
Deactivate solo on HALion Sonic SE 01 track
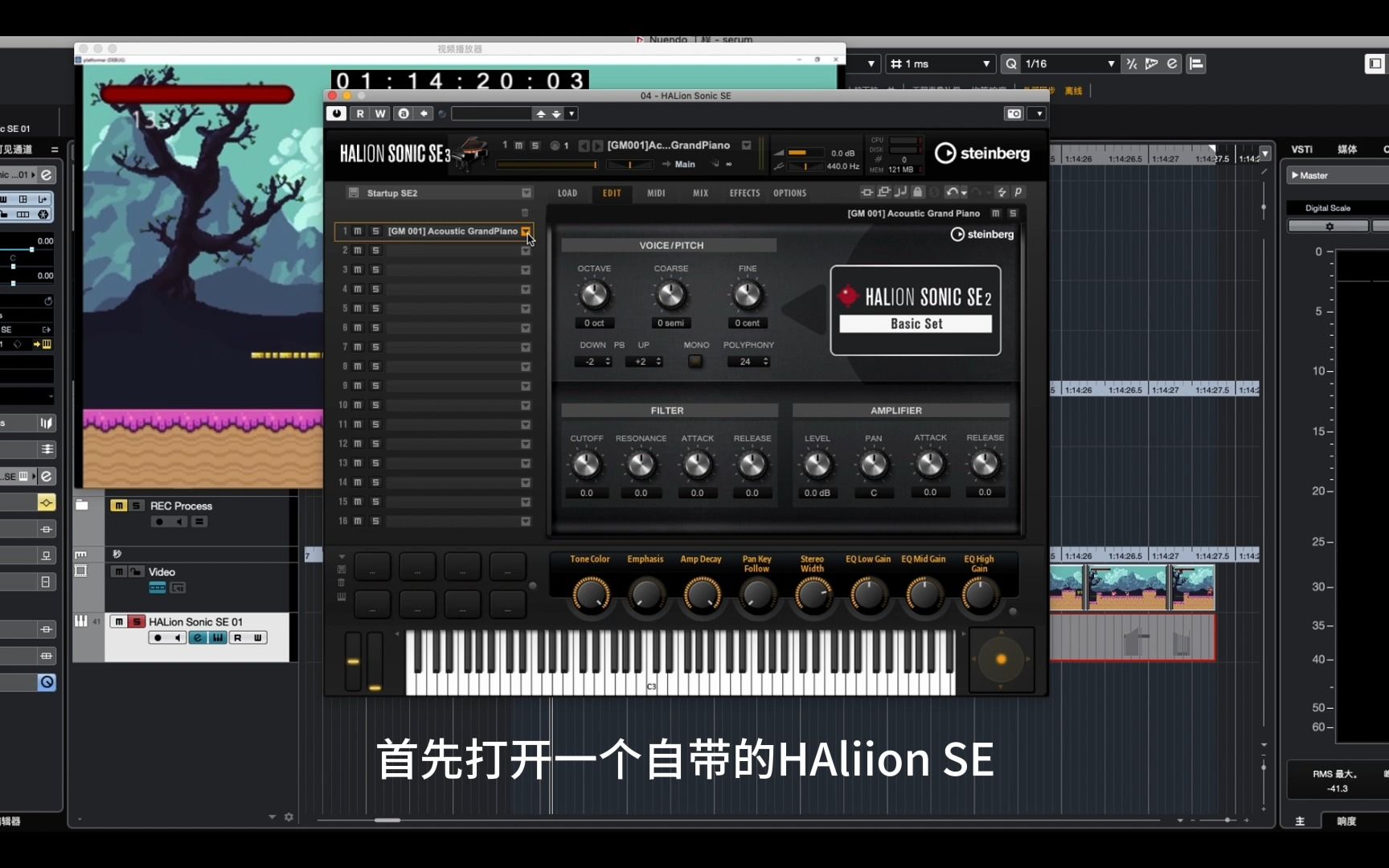pyautogui.click(x=136, y=621)
